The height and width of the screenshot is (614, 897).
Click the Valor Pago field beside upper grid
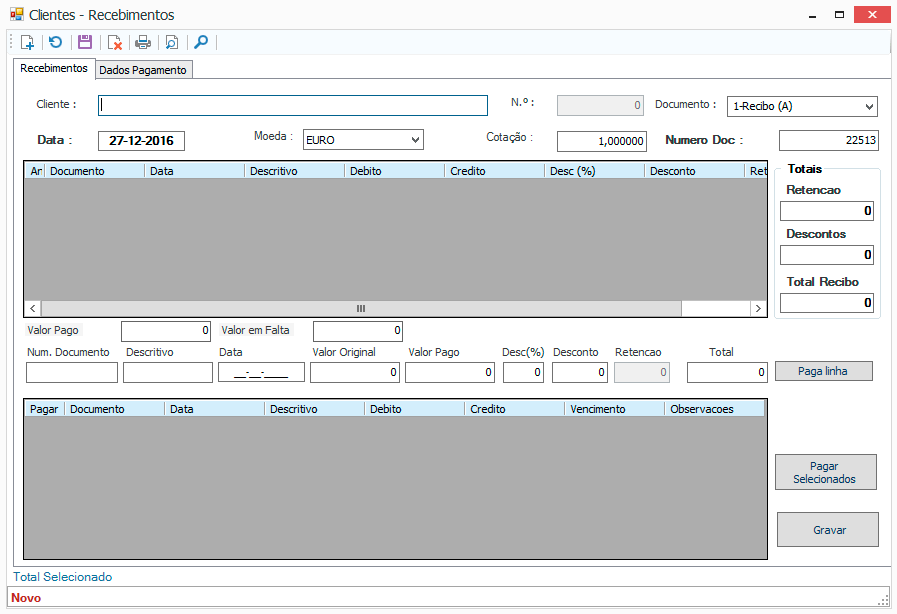pos(166,331)
